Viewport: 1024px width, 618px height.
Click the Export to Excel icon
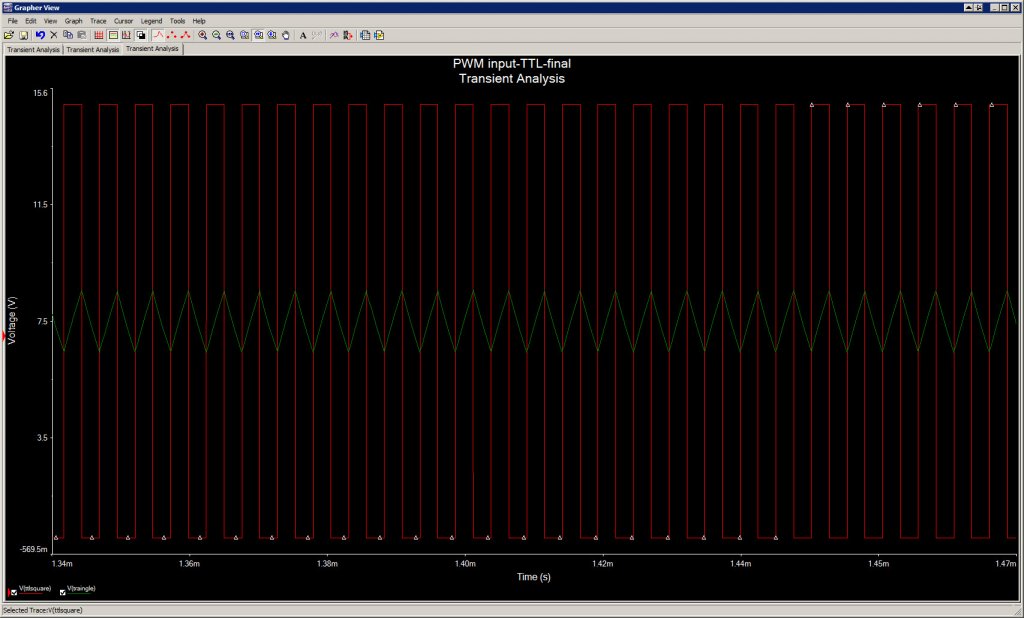pyautogui.click(x=365, y=35)
